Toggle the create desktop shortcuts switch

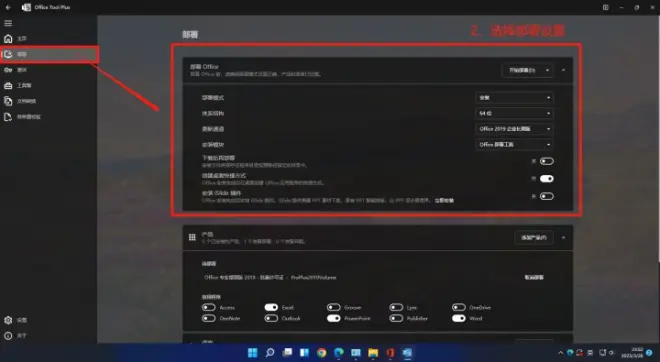pos(546,179)
